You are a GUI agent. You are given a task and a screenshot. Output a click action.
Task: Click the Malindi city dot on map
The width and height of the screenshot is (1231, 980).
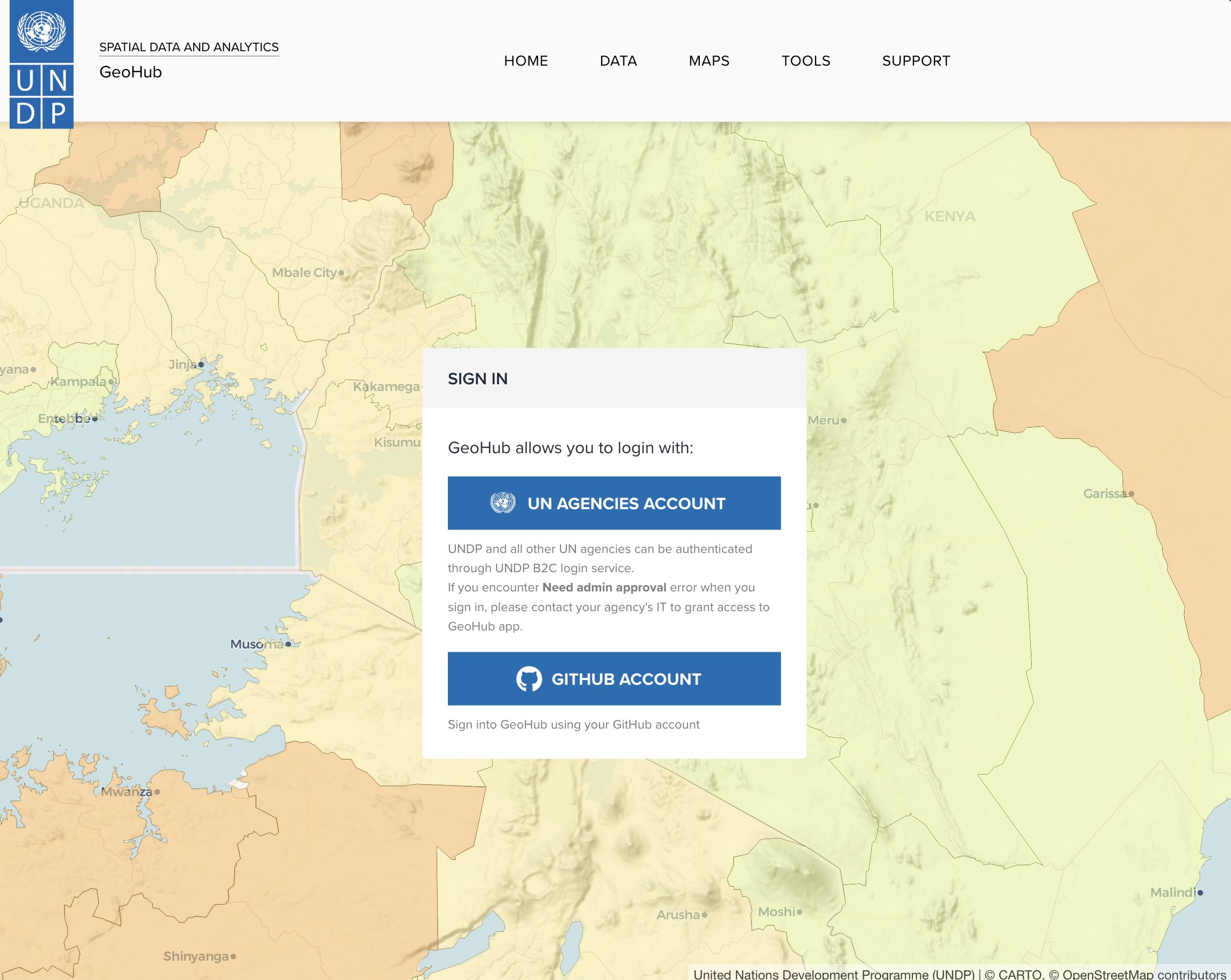pos(1200,892)
